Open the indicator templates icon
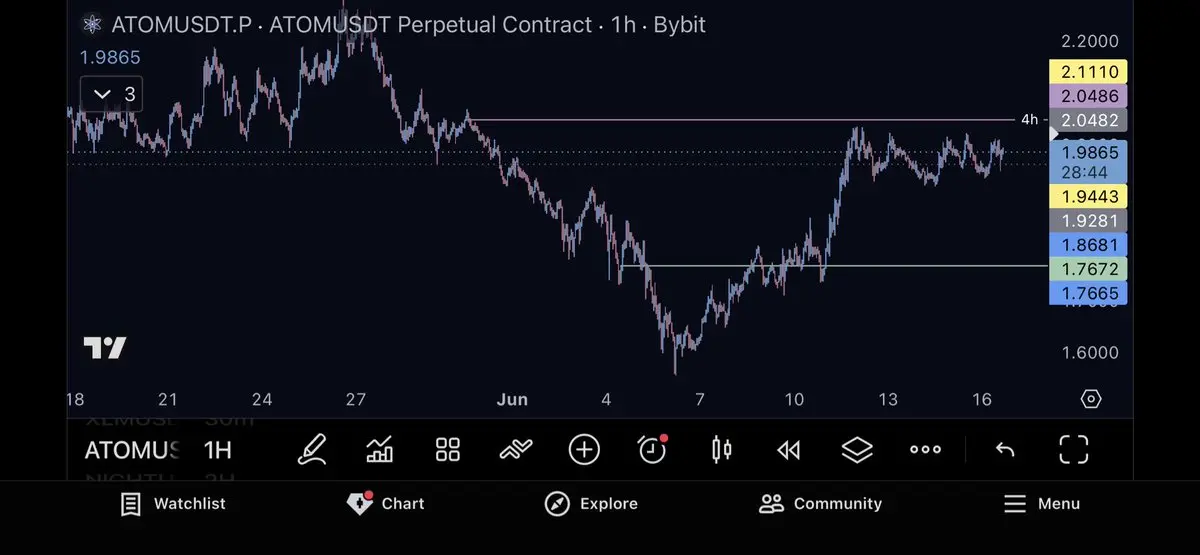The height and width of the screenshot is (555, 1200). pos(515,450)
